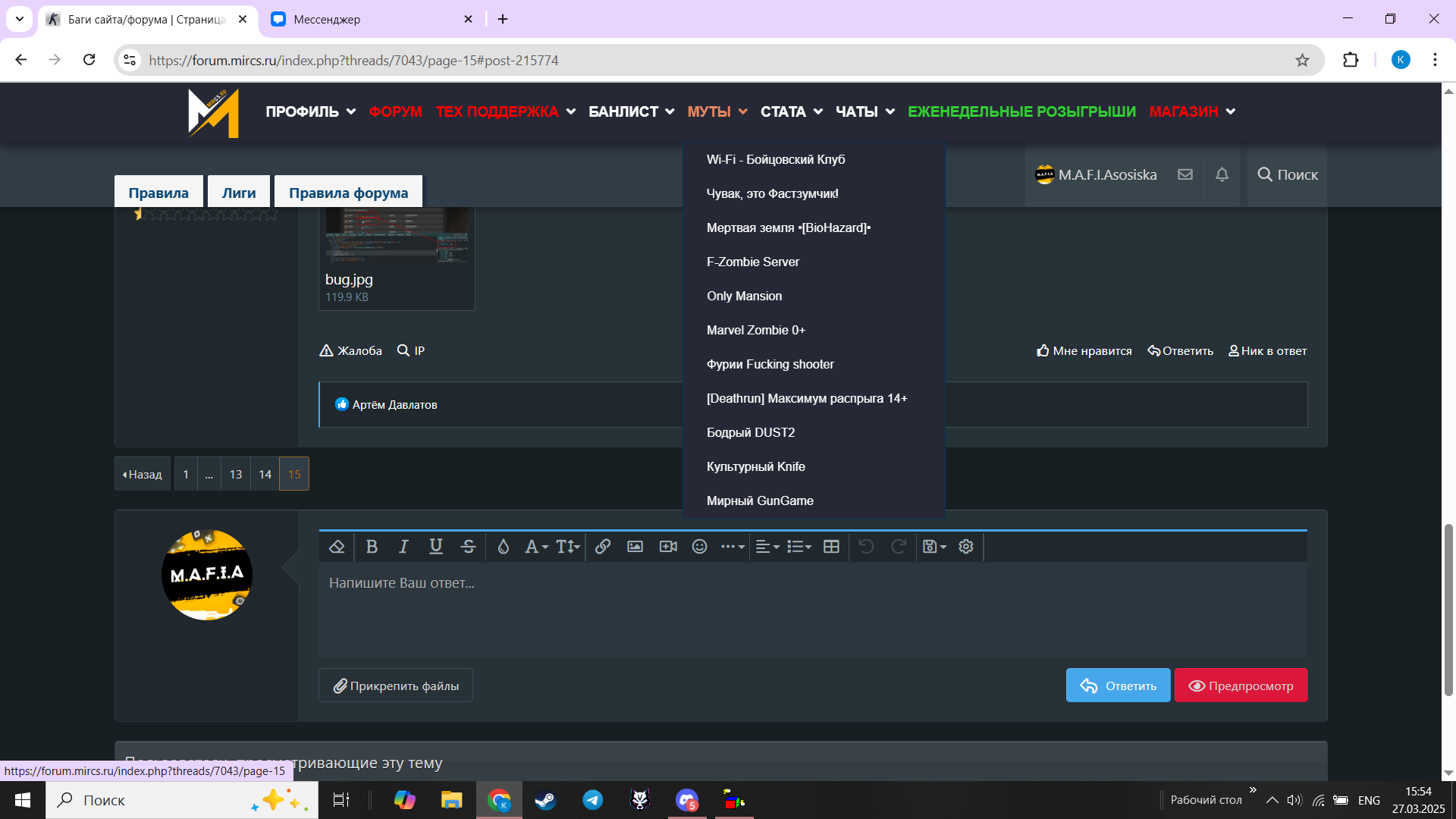Toggle bold formatting in the editor
This screenshot has width=1456, height=819.
click(372, 547)
